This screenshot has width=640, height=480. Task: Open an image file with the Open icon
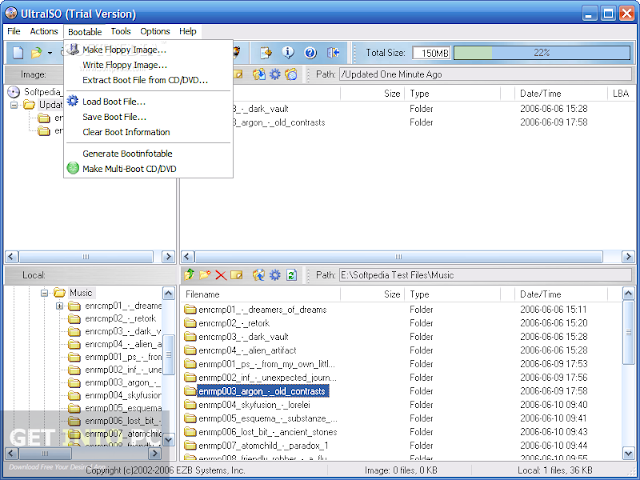click(x=36, y=53)
